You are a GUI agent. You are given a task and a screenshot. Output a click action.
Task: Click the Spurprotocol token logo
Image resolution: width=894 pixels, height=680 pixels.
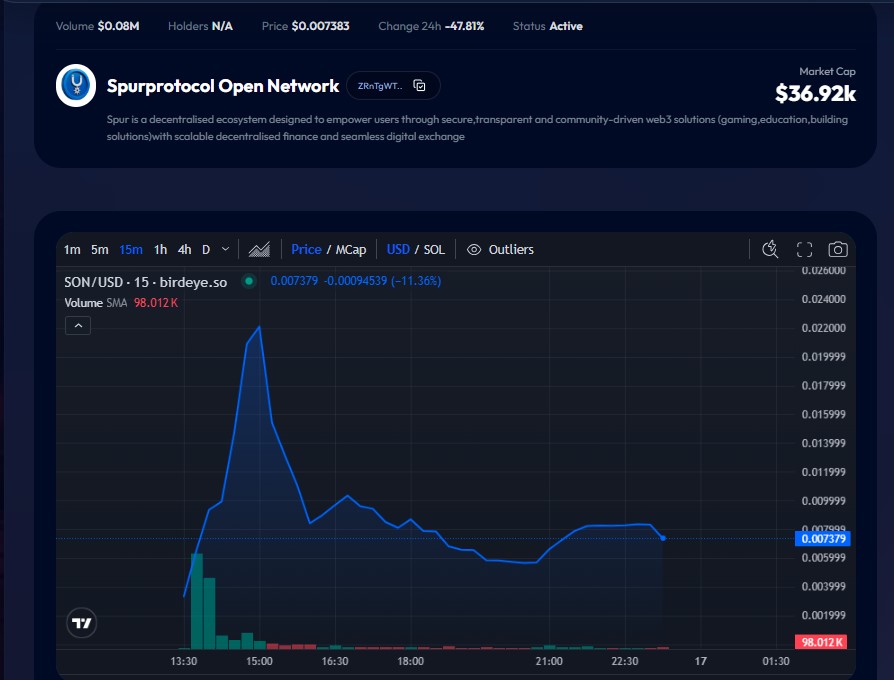[75, 87]
